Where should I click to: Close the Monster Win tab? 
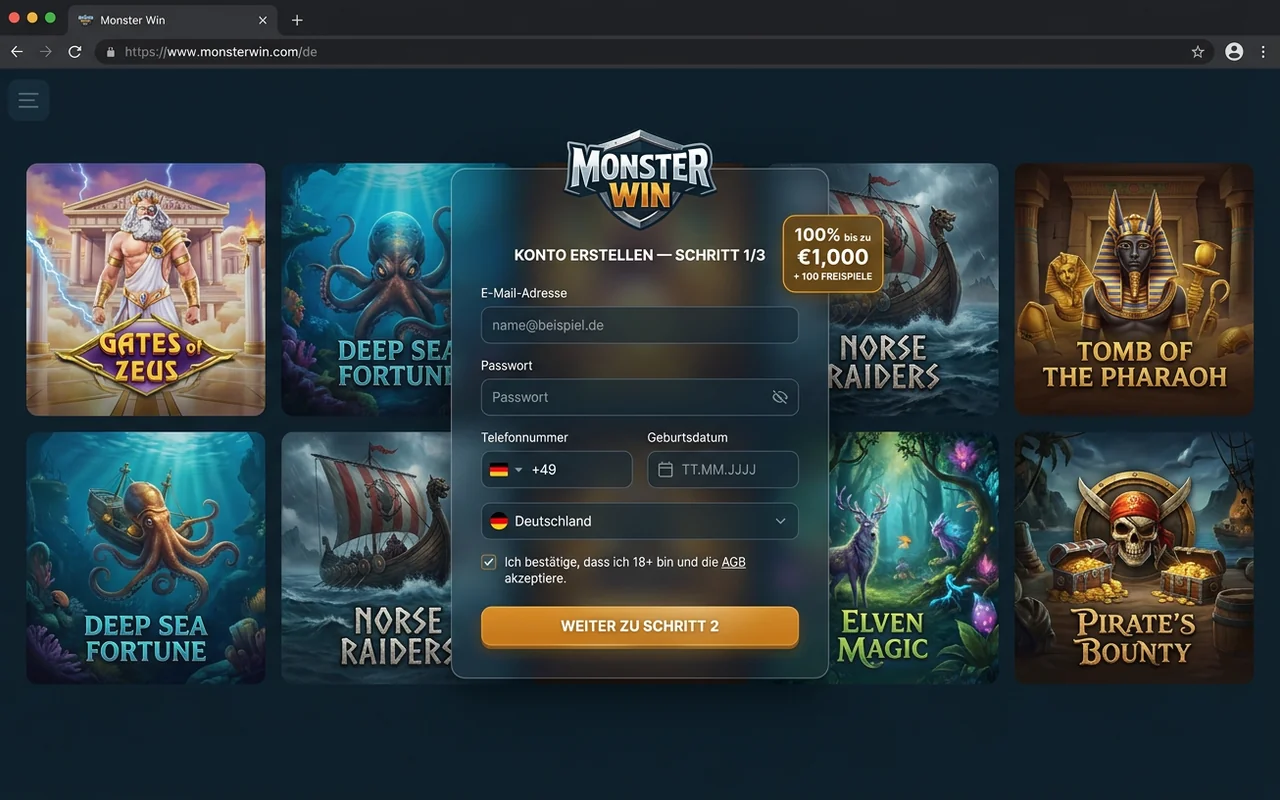263,20
